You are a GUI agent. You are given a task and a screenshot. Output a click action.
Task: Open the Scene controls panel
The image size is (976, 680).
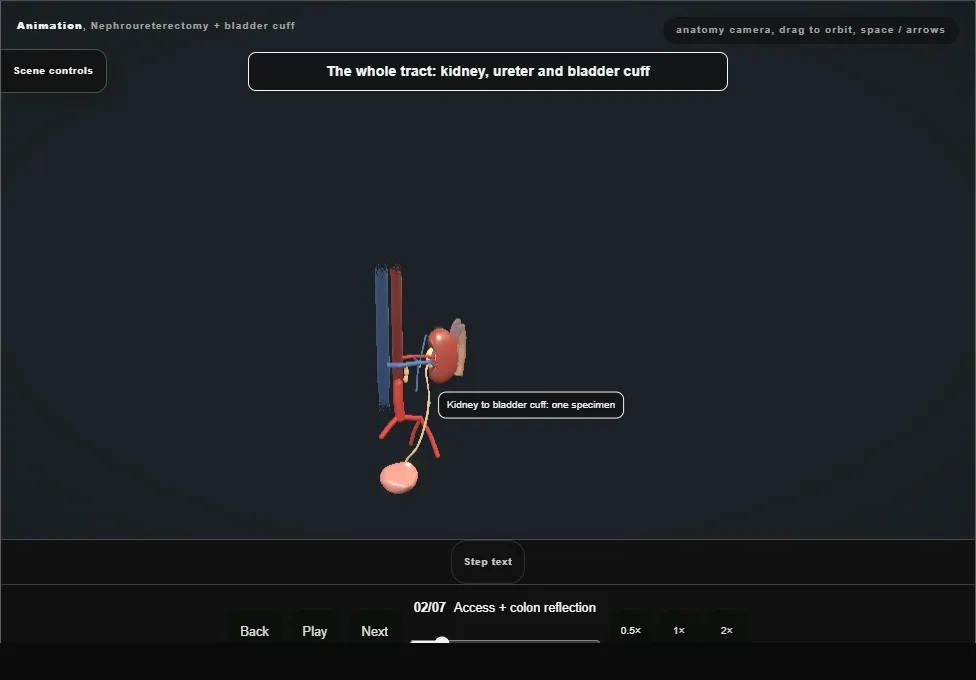(54, 71)
